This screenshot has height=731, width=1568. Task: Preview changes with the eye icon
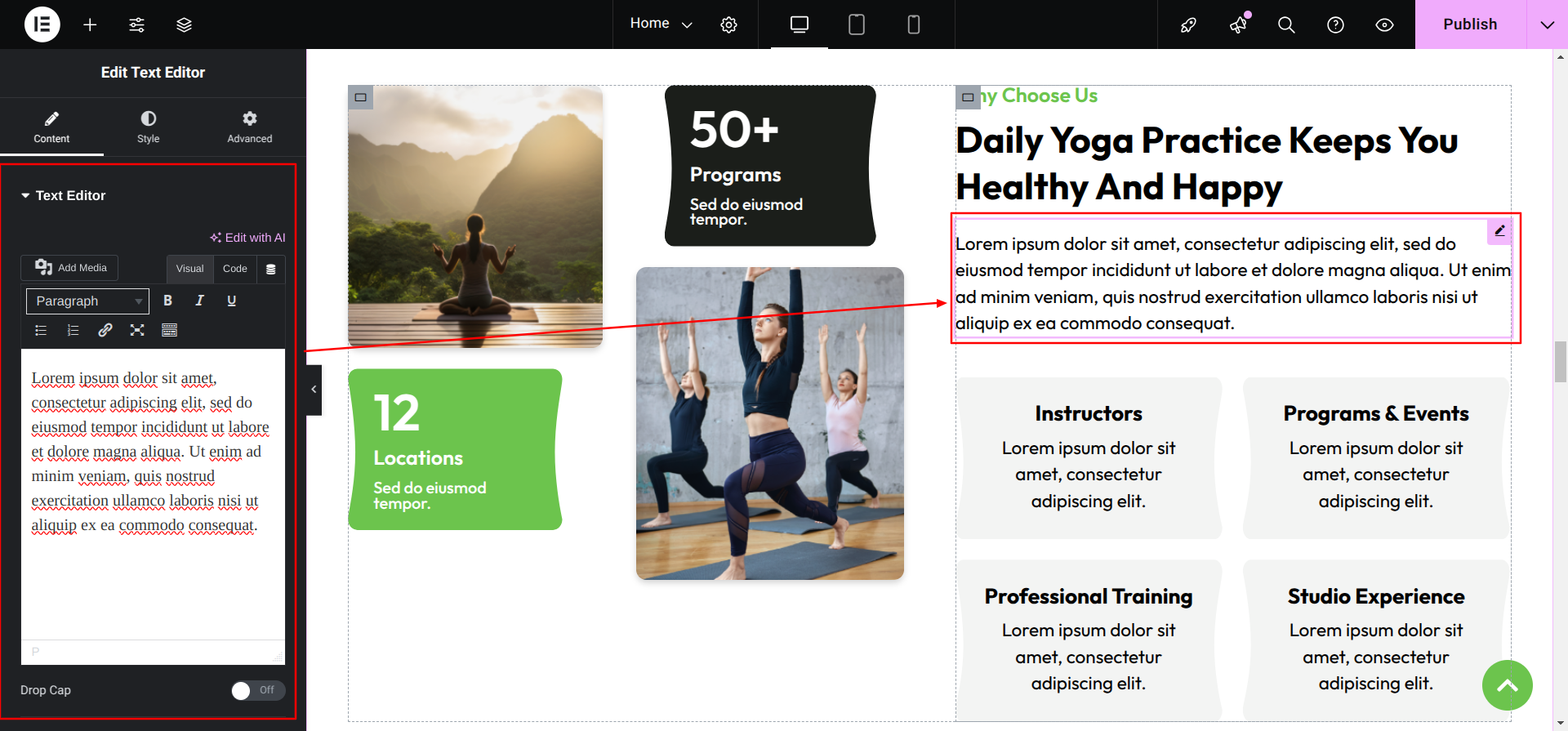tap(1384, 25)
